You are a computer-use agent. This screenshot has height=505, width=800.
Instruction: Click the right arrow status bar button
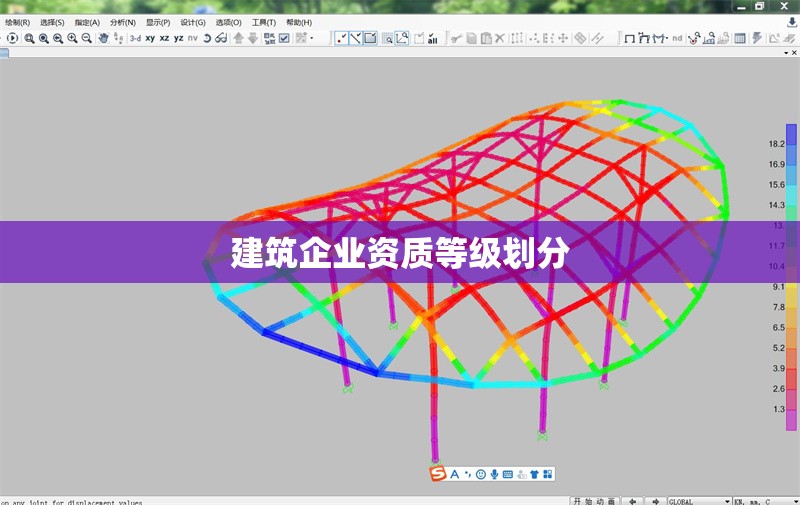tap(656, 501)
